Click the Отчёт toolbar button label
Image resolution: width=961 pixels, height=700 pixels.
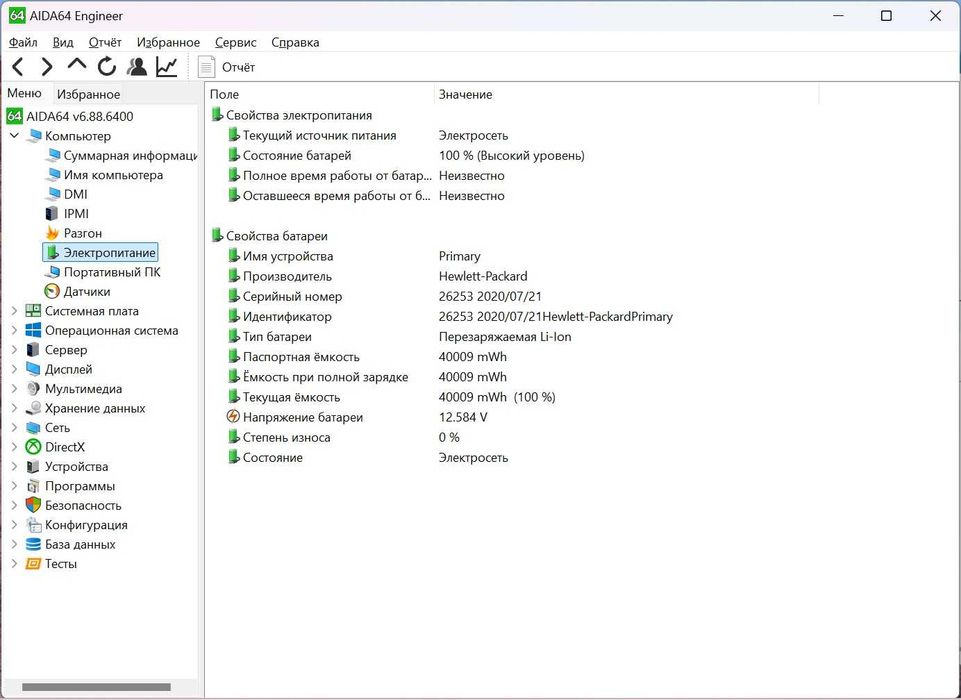pos(238,67)
